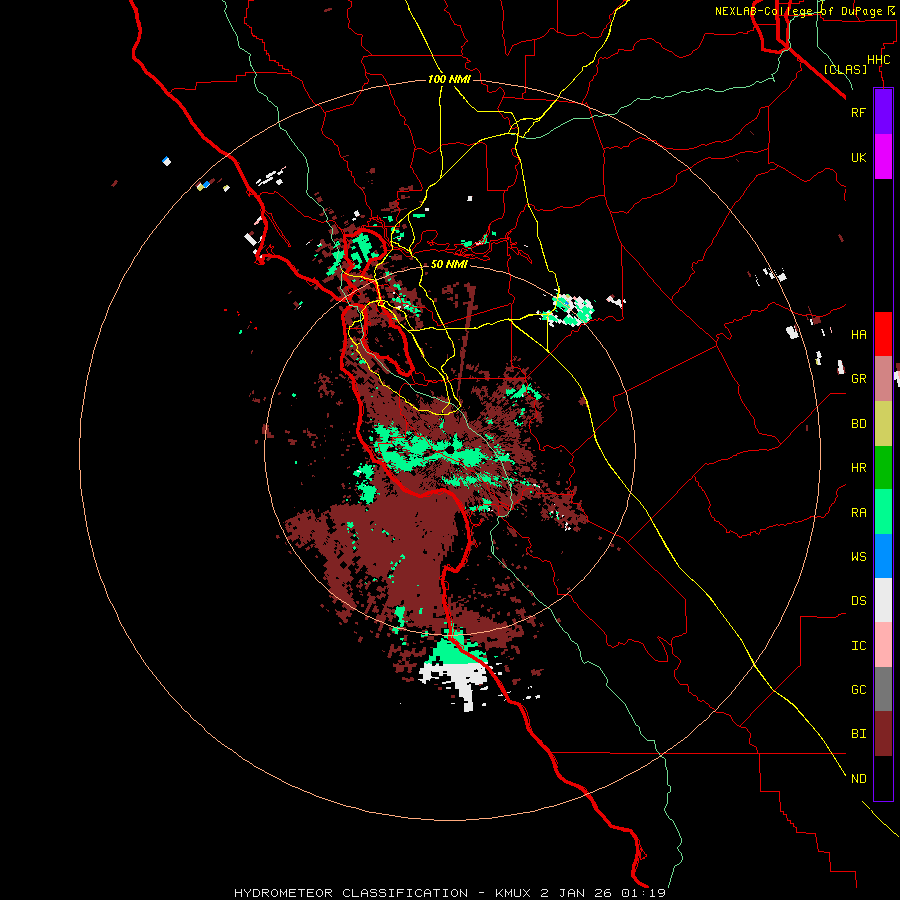This screenshot has height=900, width=900.
Task: Click the blue WS color swatch
Action: 883,556
